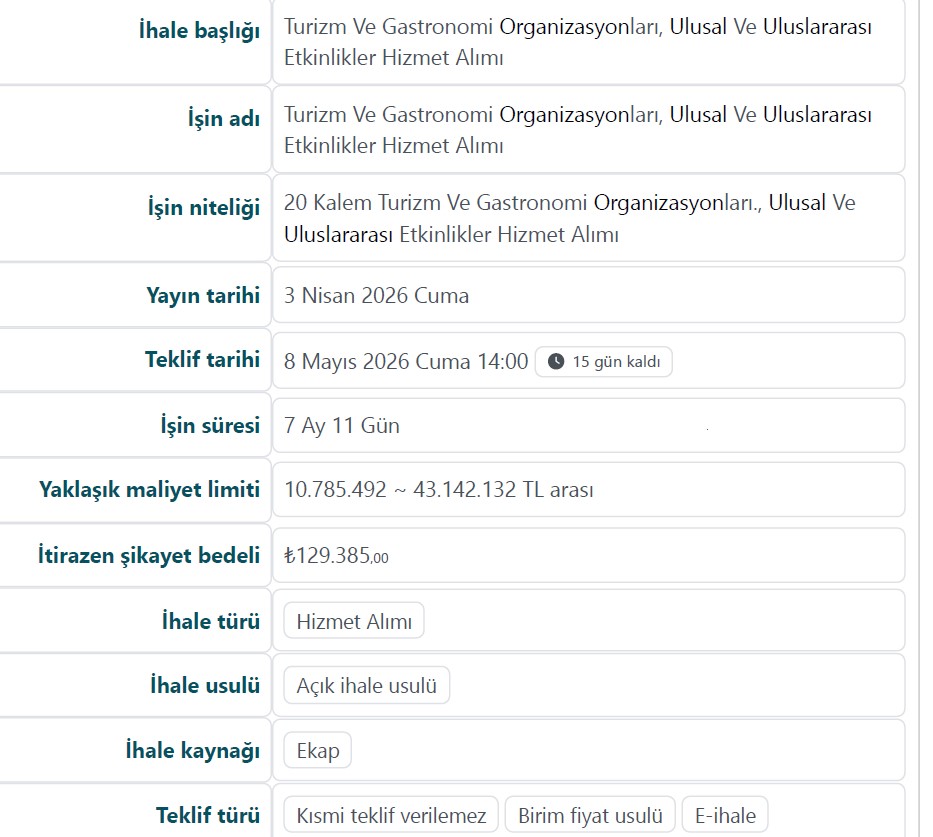Click the 20 Kalem İşin niteliği description
933x837 pixels.
(x=569, y=218)
